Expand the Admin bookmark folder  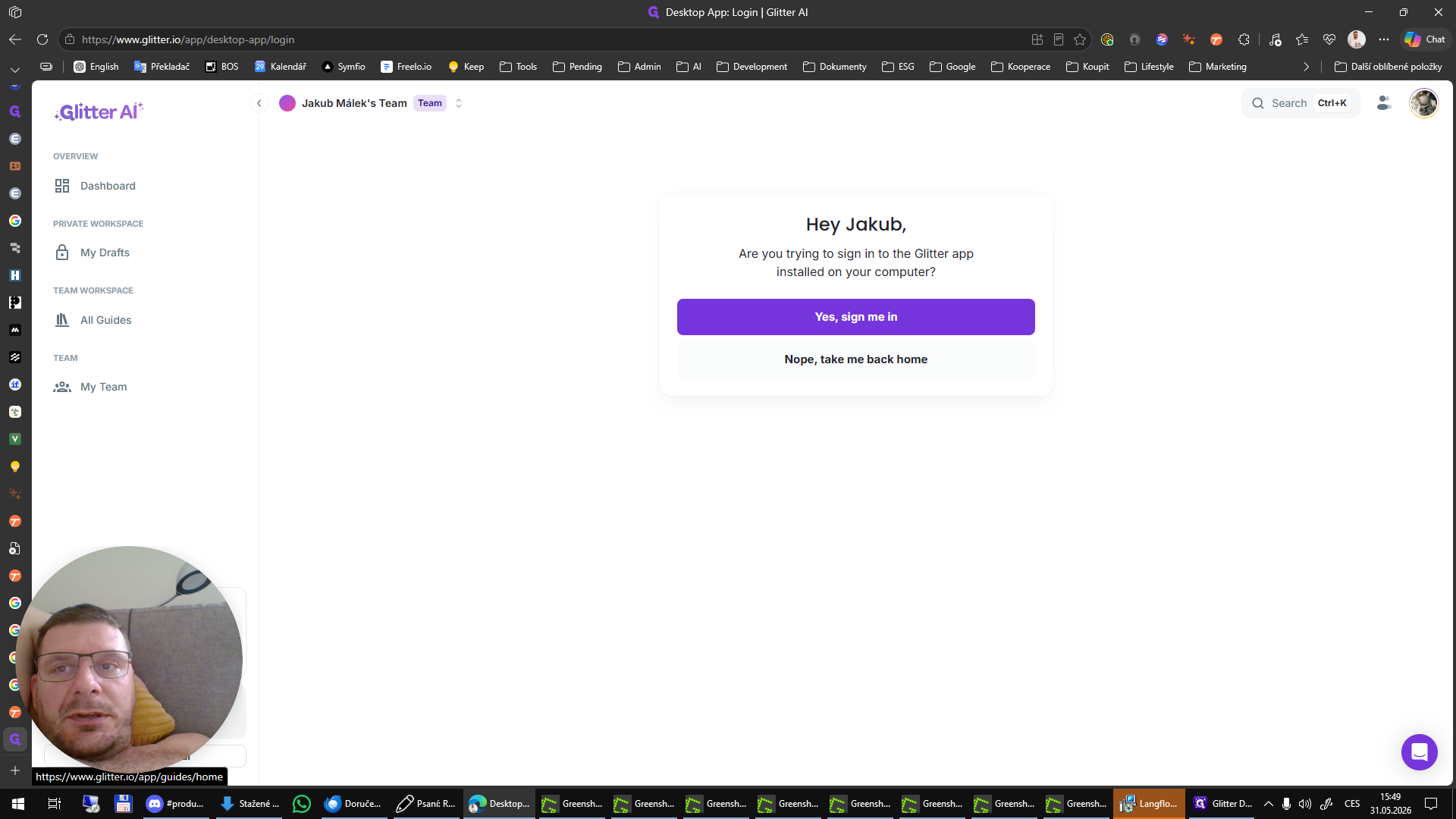(639, 67)
